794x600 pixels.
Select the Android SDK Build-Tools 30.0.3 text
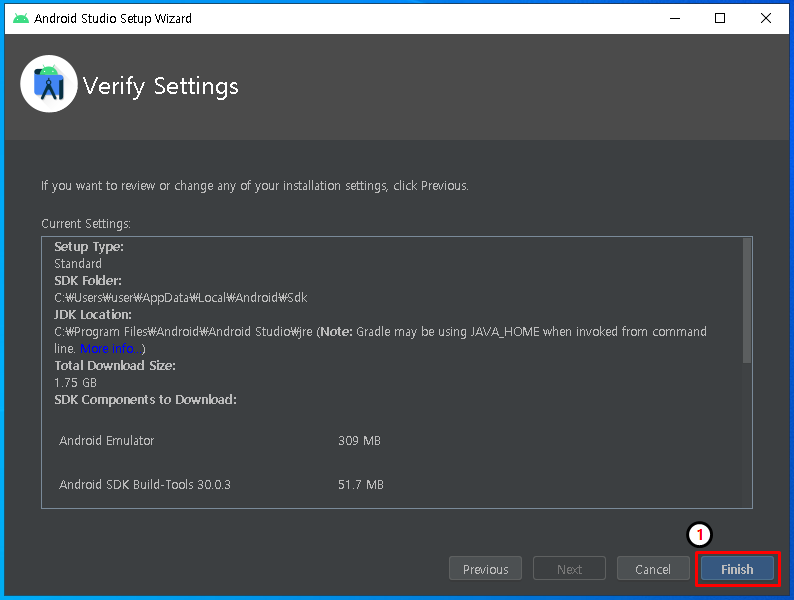[x=145, y=485]
